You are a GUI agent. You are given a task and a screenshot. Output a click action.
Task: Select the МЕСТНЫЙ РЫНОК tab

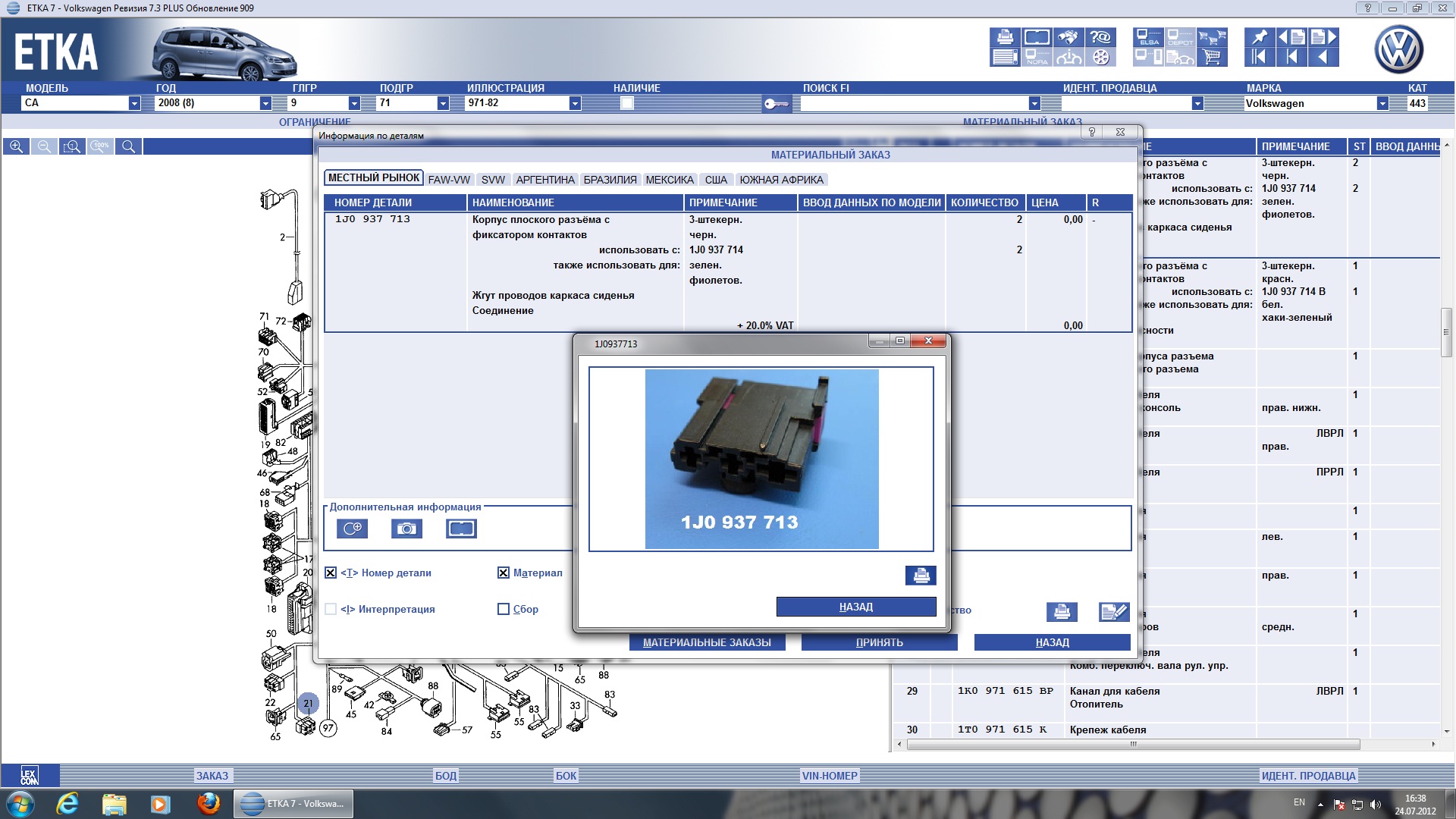pos(374,178)
